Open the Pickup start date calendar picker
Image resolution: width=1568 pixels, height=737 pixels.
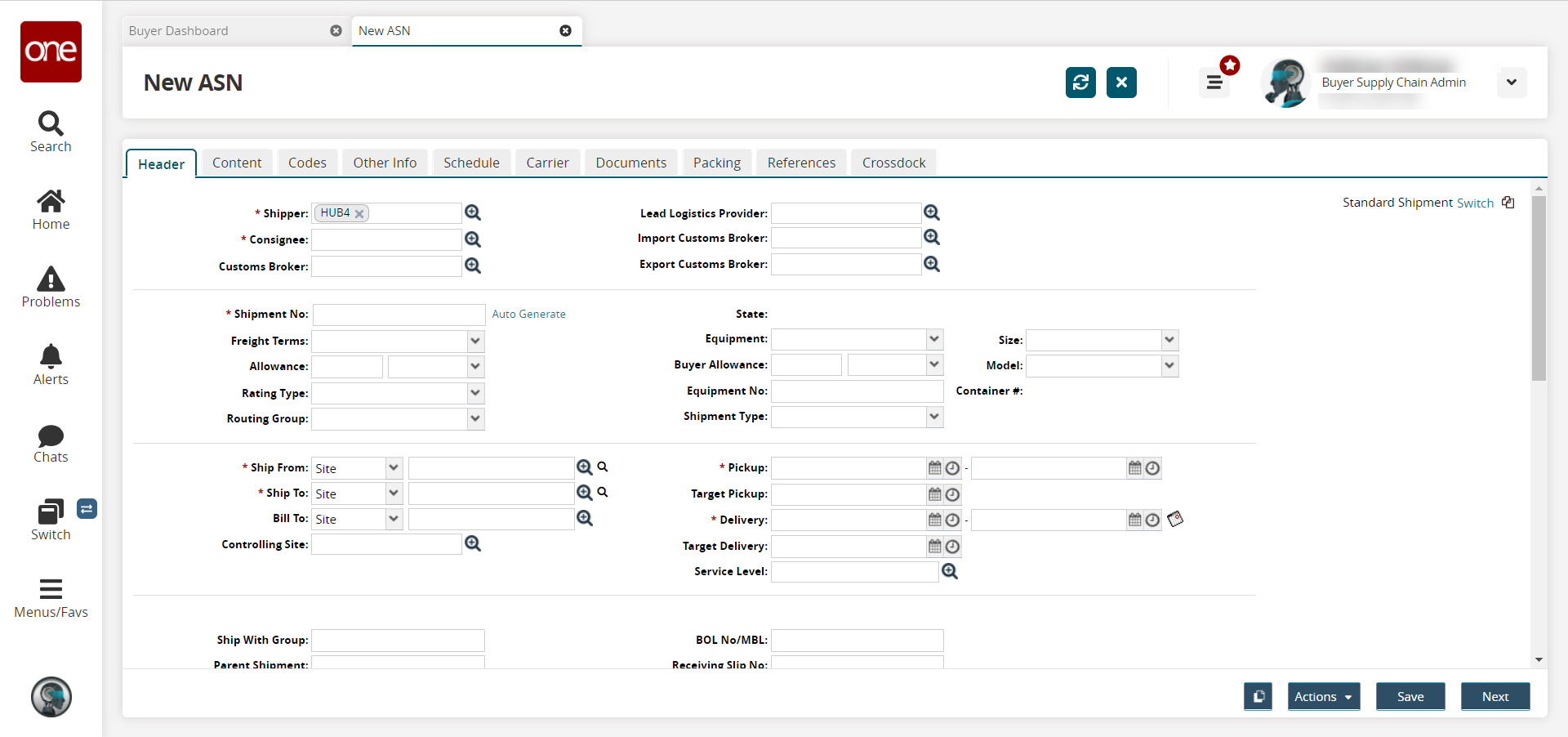(935, 468)
